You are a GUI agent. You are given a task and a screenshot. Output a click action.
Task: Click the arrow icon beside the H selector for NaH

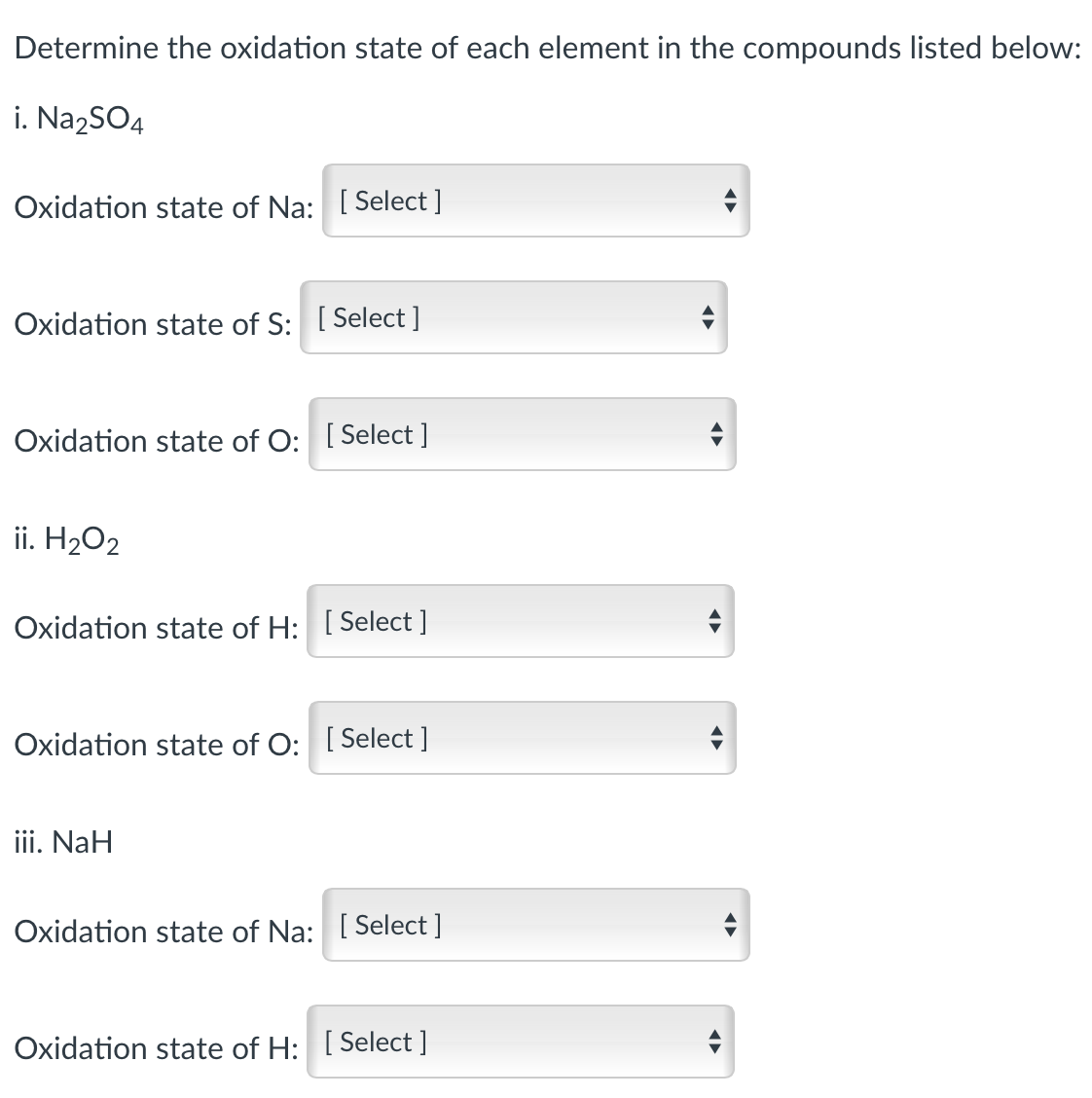tap(714, 1042)
